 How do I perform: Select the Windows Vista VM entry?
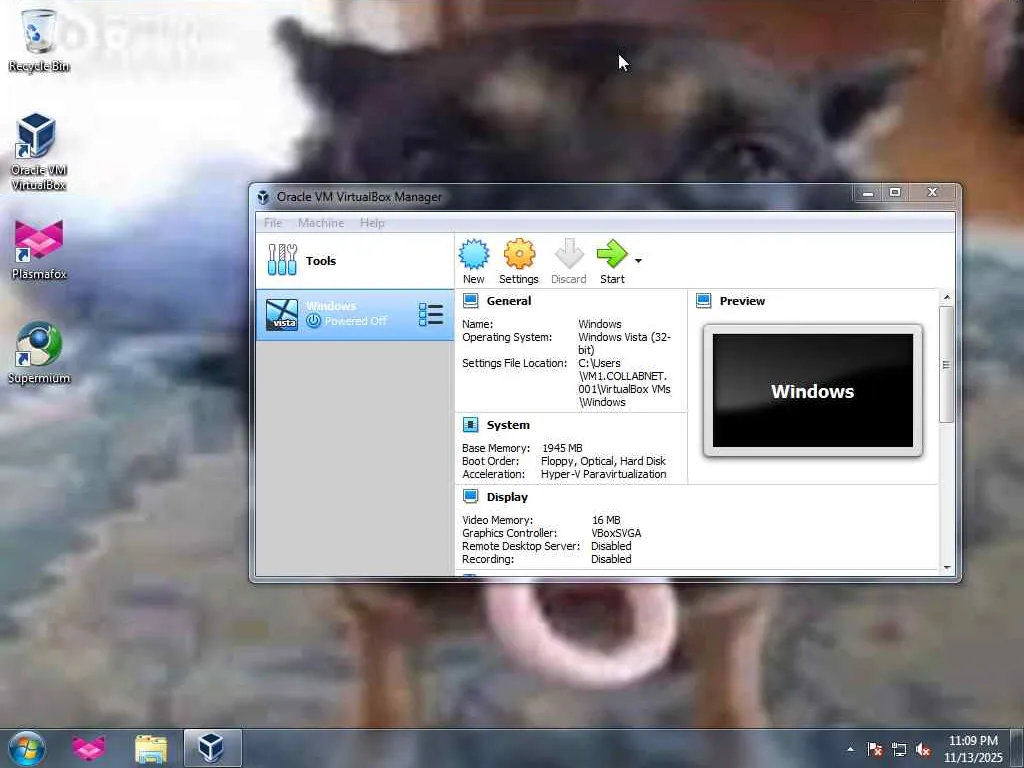pyautogui.click(x=355, y=315)
